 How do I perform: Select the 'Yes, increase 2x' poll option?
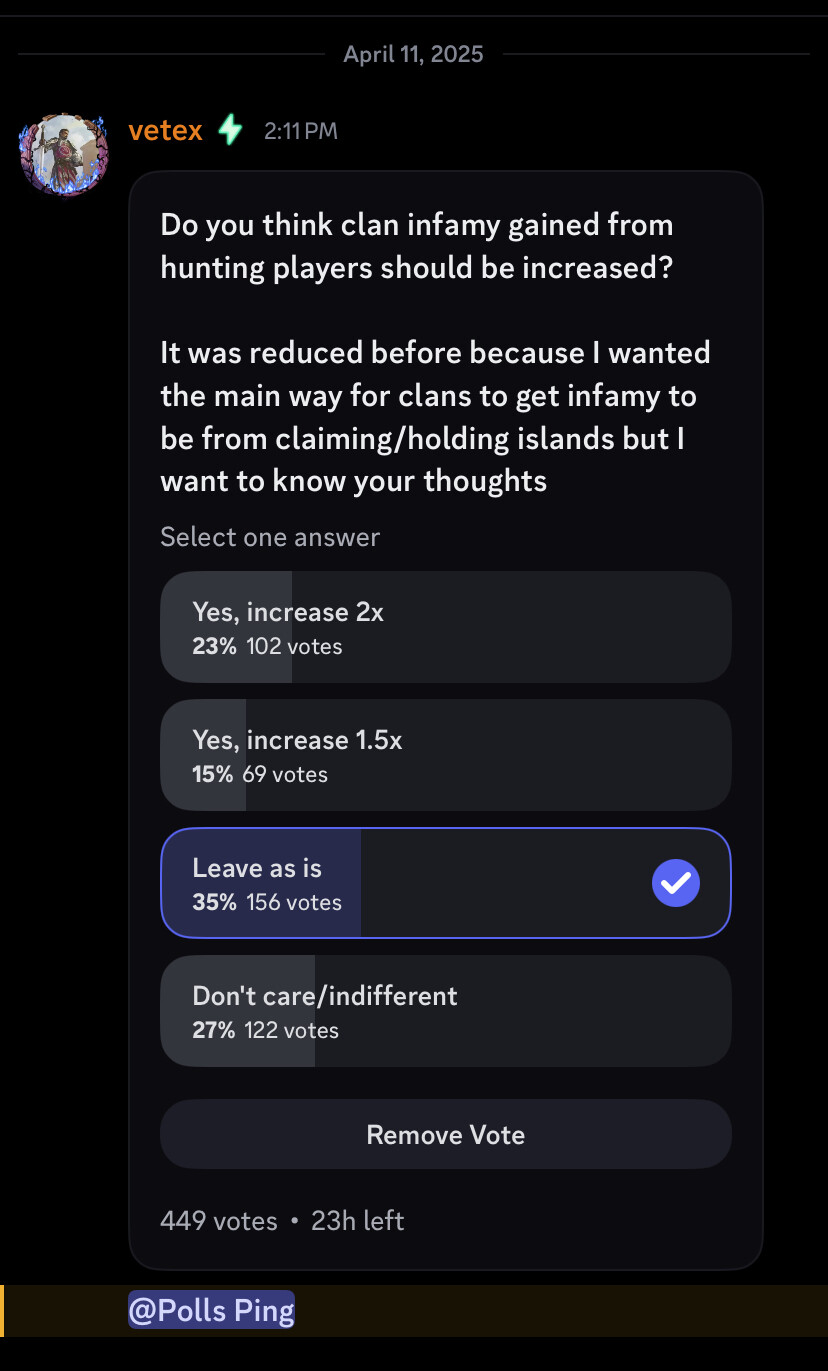pyautogui.click(x=446, y=627)
